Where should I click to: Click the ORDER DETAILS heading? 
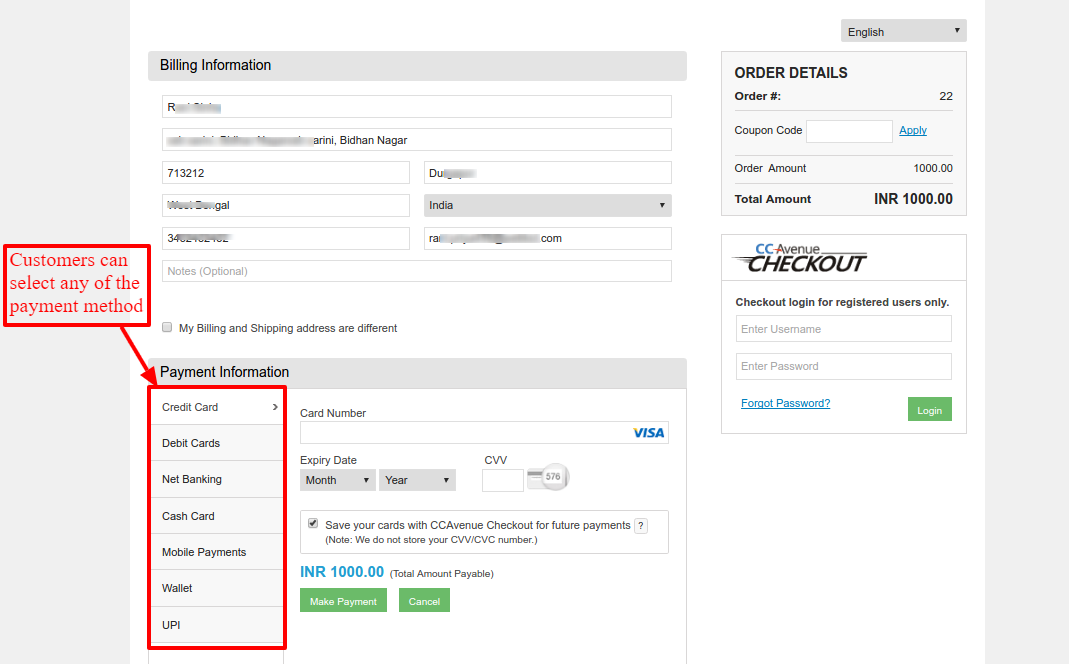pos(791,73)
